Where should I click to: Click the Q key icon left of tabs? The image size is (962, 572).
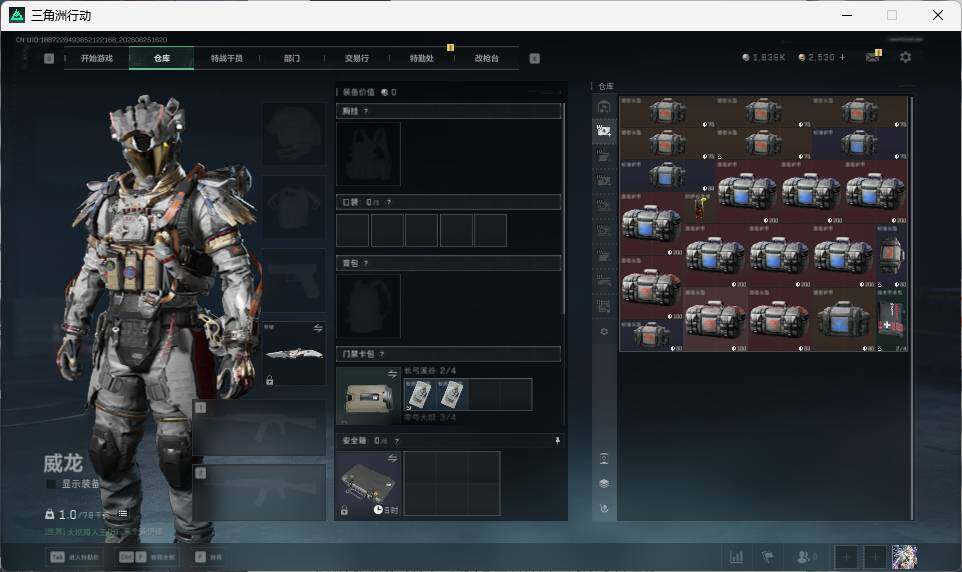[49, 58]
